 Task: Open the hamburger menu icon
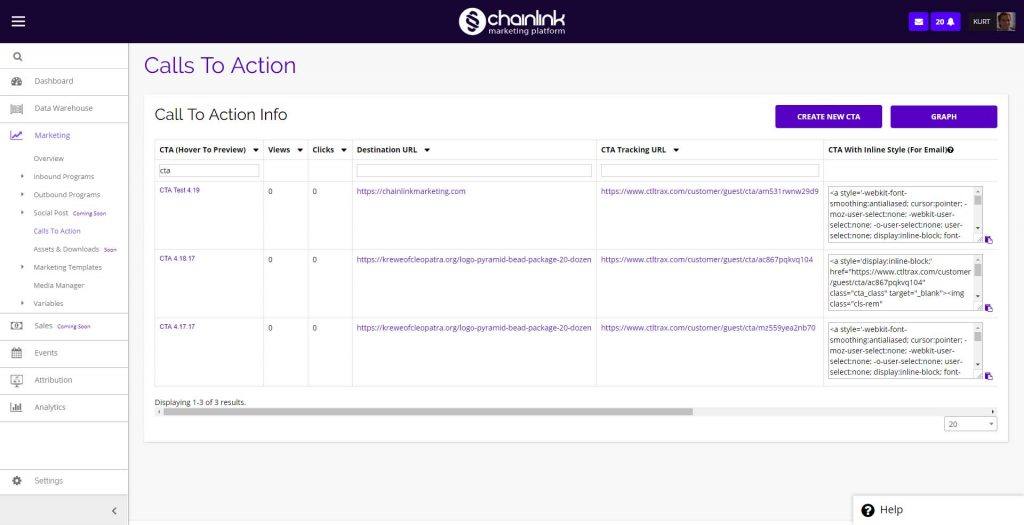point(19,21)
